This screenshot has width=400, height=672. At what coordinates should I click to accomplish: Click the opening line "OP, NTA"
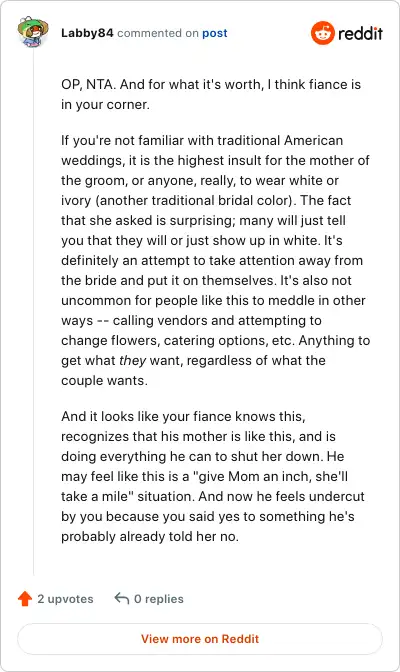click(x=88, y=84)
